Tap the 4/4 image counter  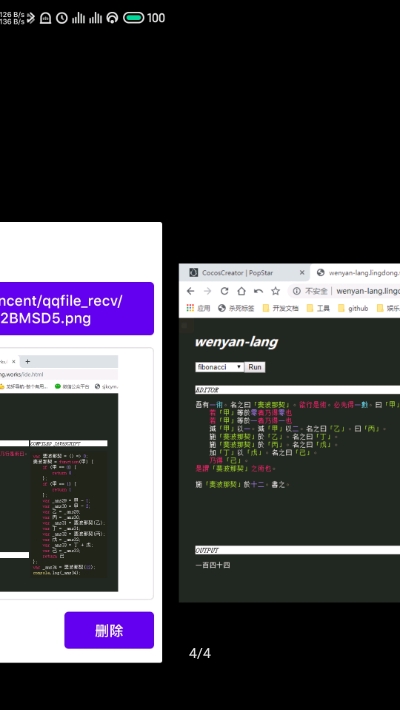tap(200, 653)
